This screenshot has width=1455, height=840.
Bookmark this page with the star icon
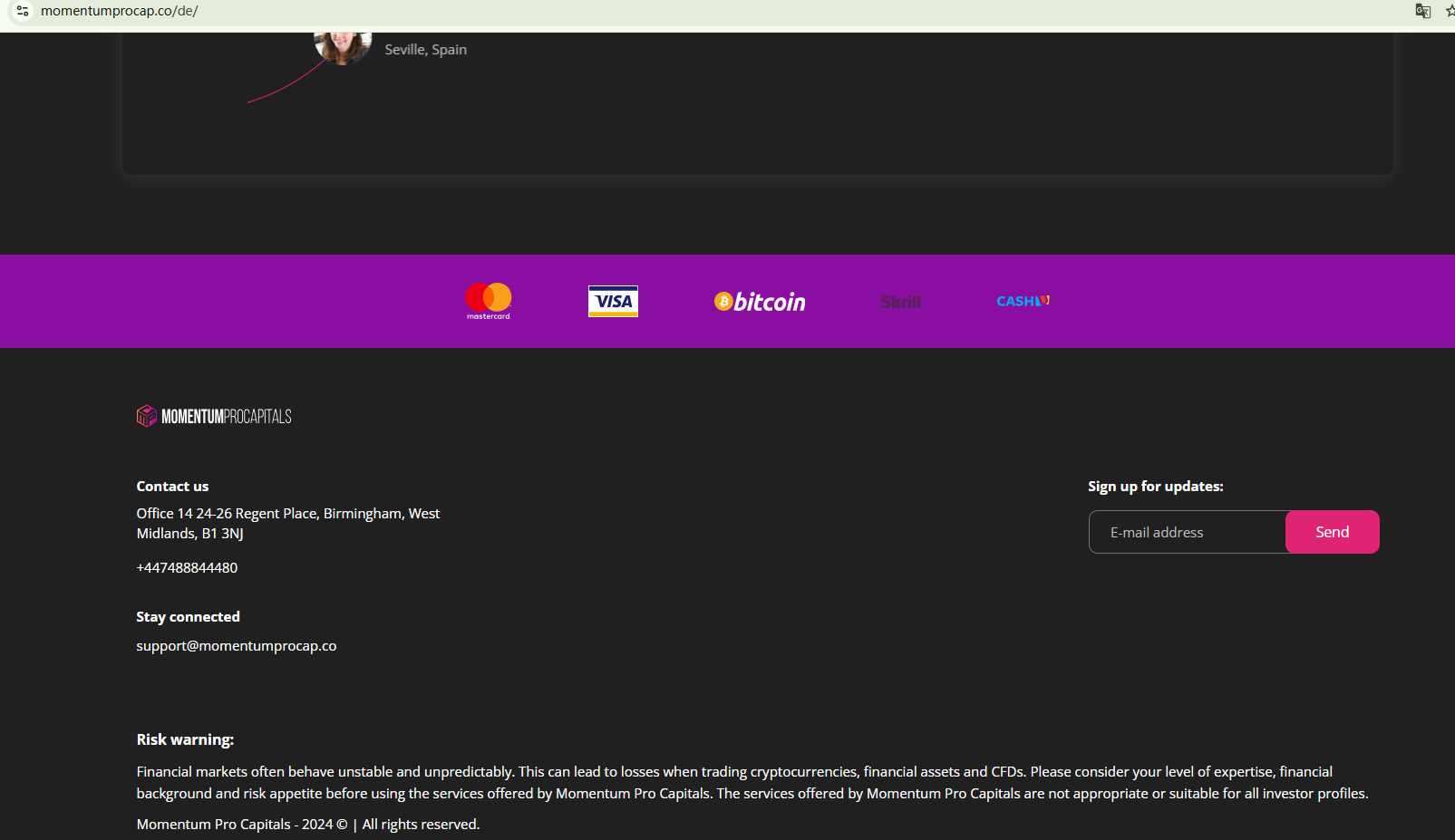point(1449,11)
